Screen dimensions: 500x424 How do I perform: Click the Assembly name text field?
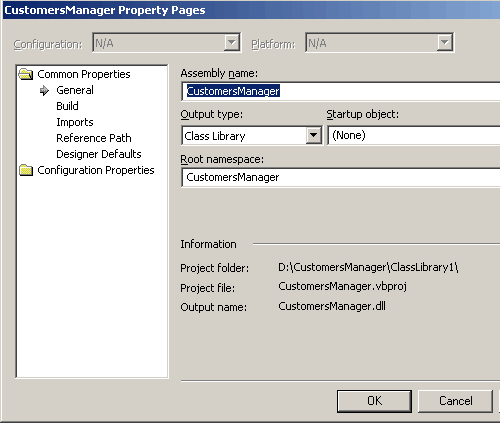(x=341, y=91)
